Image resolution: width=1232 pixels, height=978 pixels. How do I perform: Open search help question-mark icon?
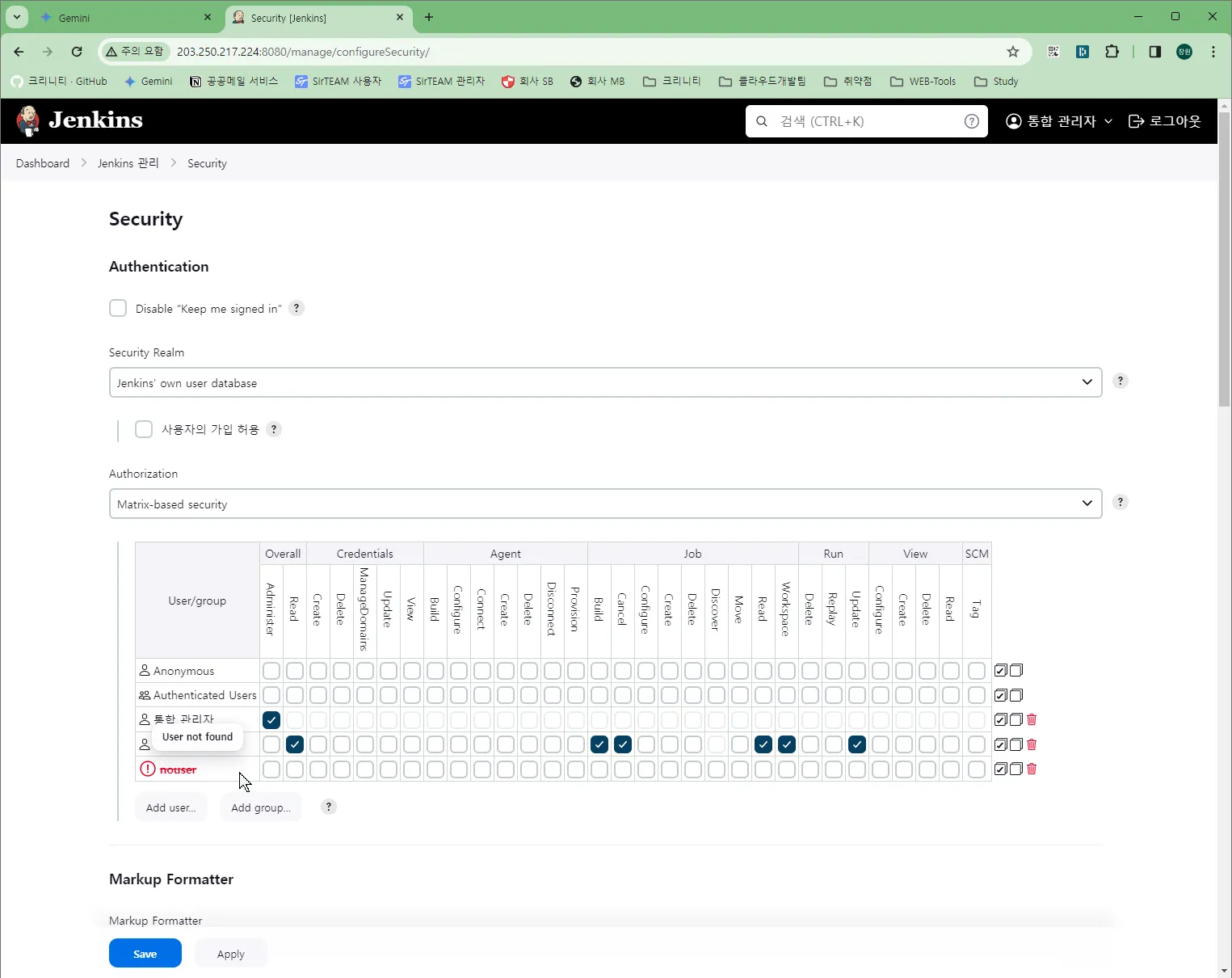pos(972,121)
